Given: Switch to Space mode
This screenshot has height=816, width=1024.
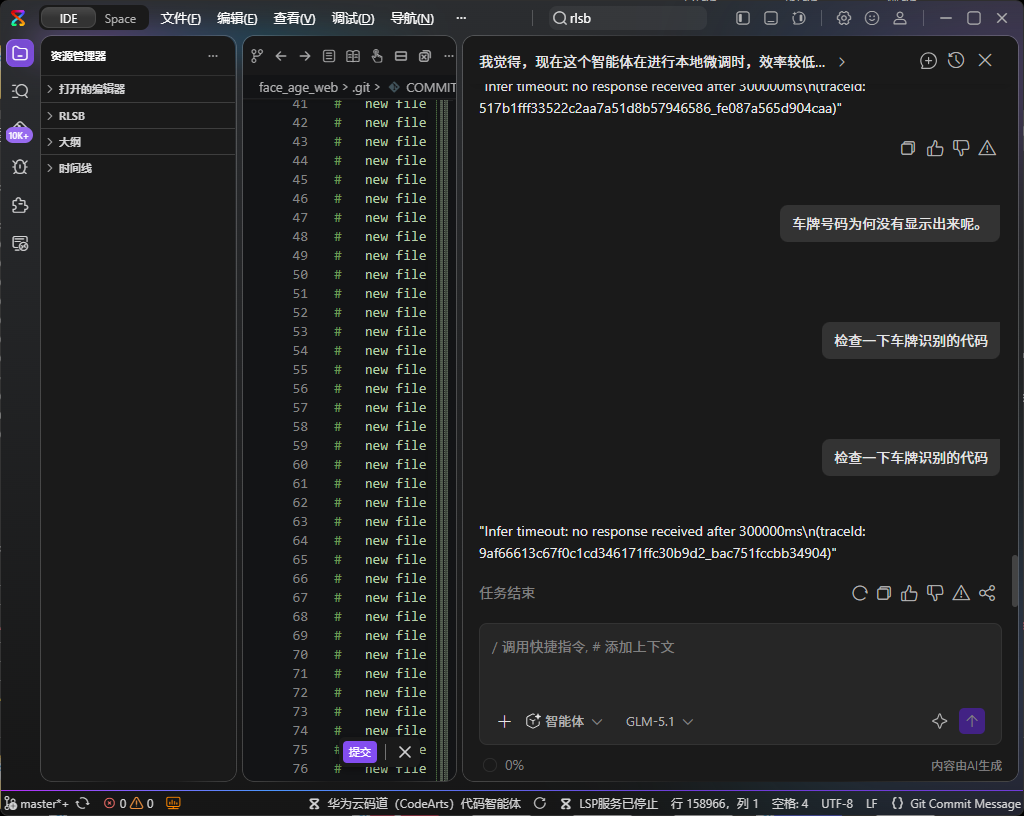Looking at the screenshot, I should click(120, 18).
